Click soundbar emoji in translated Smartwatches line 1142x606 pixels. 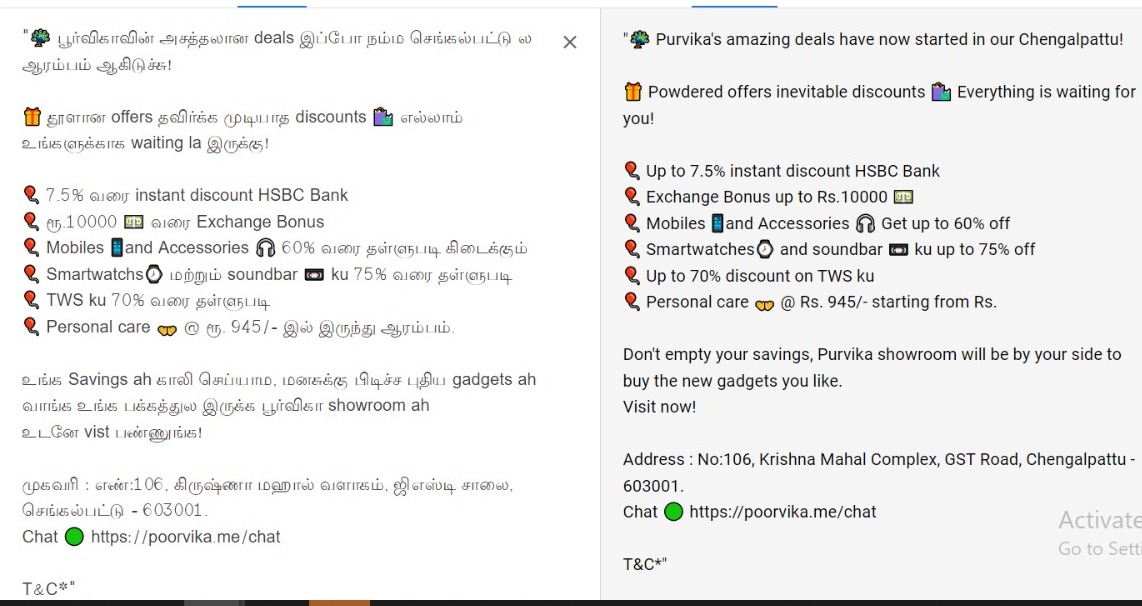pyautogui.click(x=899, y=250)
